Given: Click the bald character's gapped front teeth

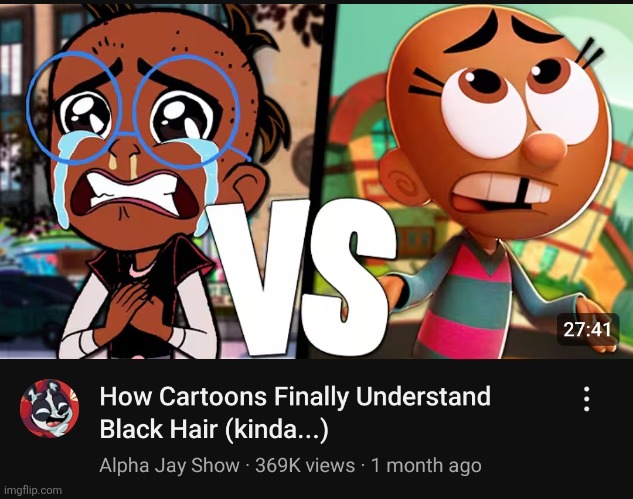Looking at the screenshot, I should point(505,190).
